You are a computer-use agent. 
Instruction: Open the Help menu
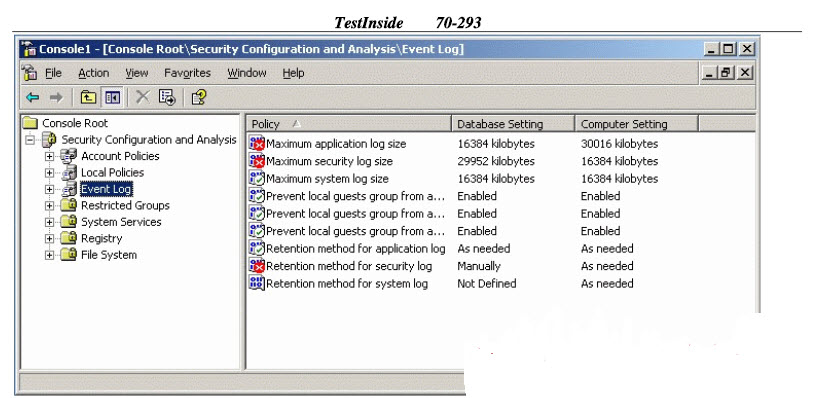293,73
